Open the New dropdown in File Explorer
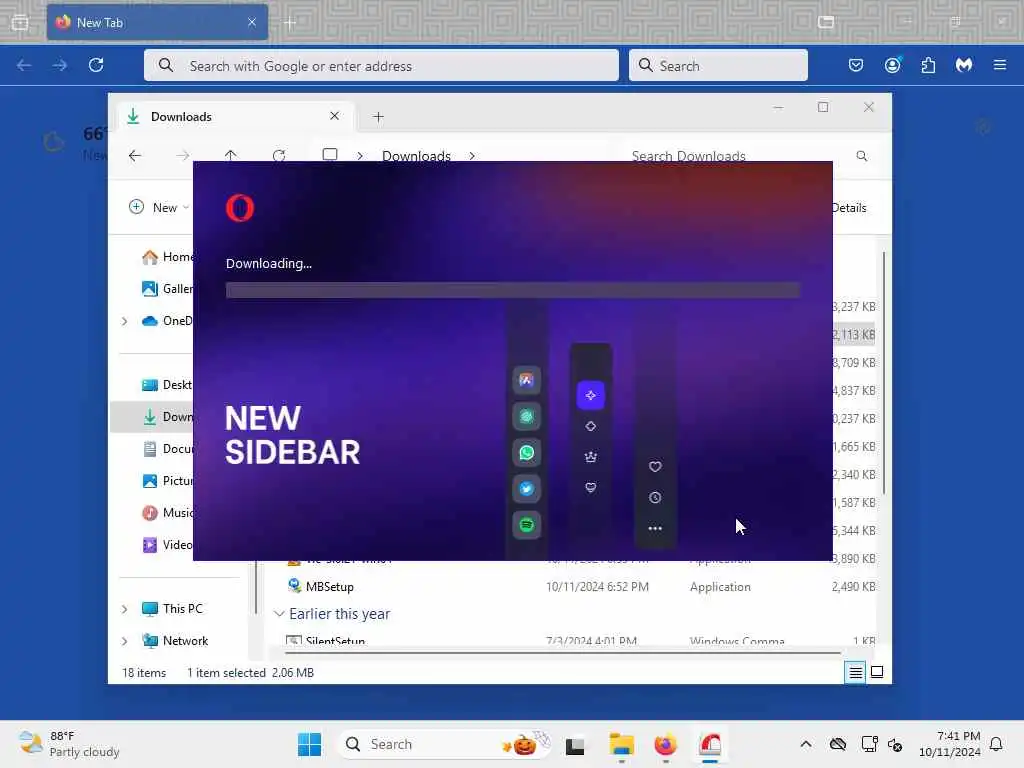 [159, 208]
